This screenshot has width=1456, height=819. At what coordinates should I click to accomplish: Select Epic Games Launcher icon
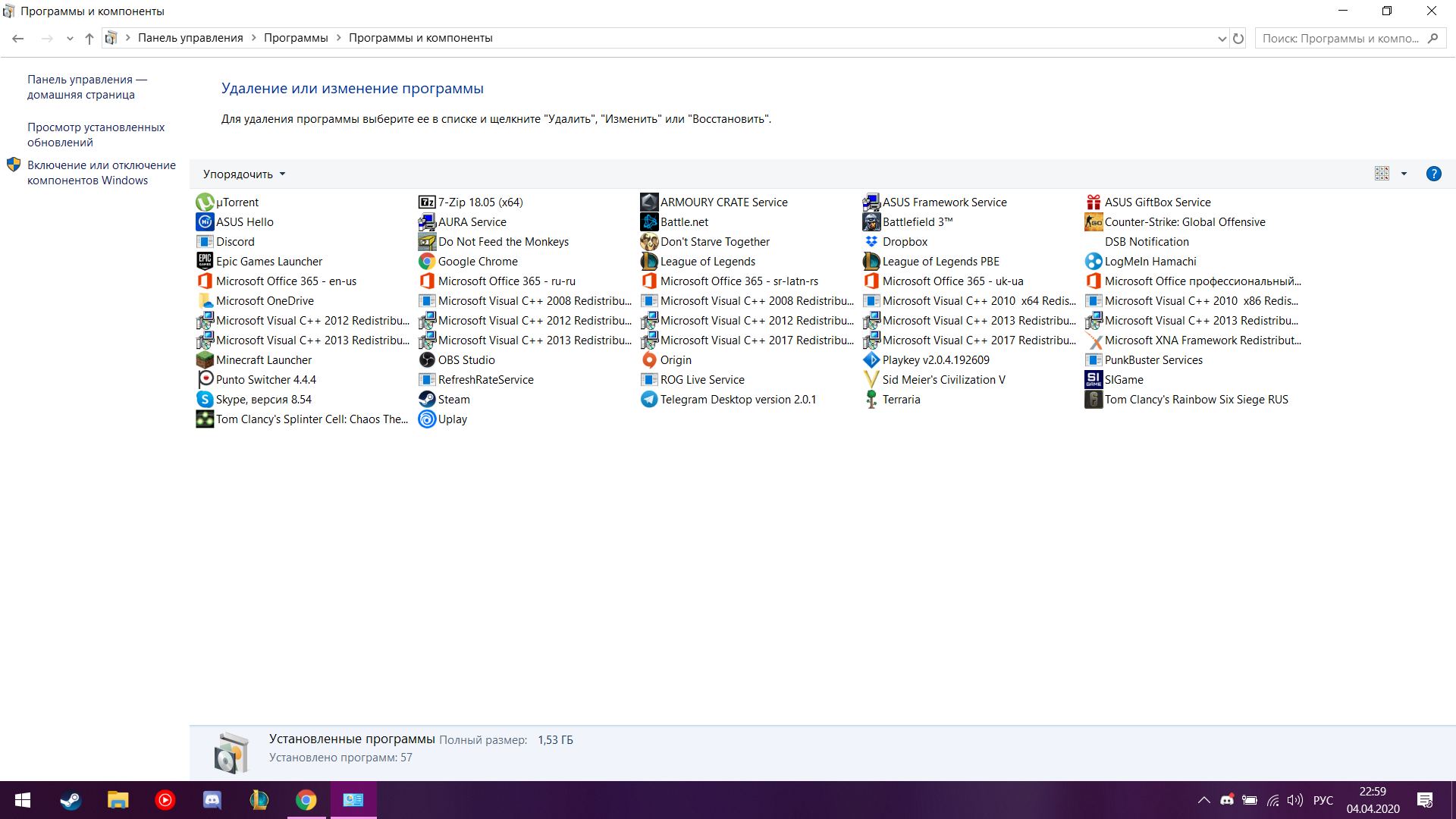click(x=205, y=262)
